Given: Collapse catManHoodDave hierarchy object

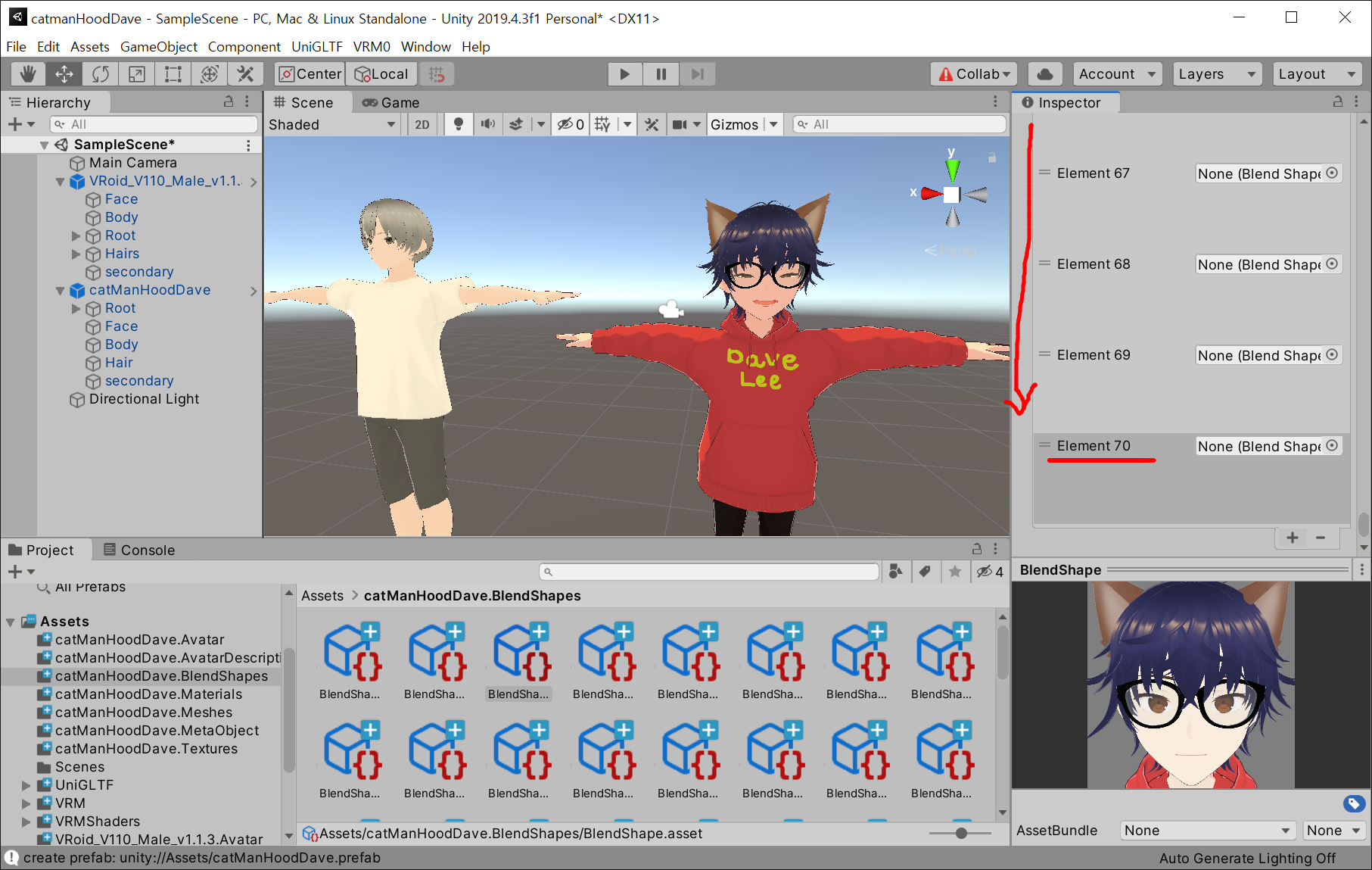Looking at the screenshot, I should click(61, 291).
